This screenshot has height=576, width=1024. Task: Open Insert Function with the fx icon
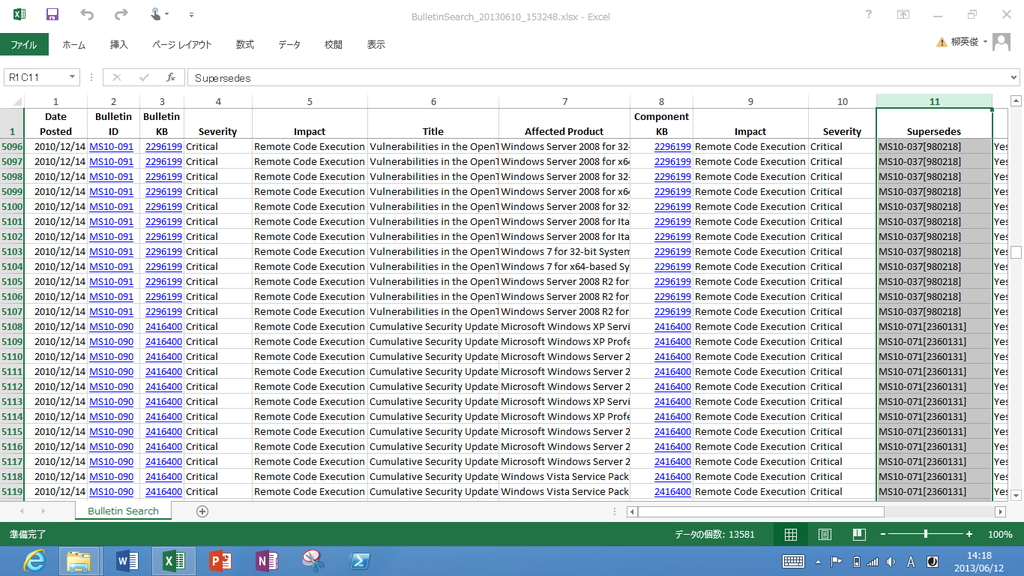click(170, 77)
